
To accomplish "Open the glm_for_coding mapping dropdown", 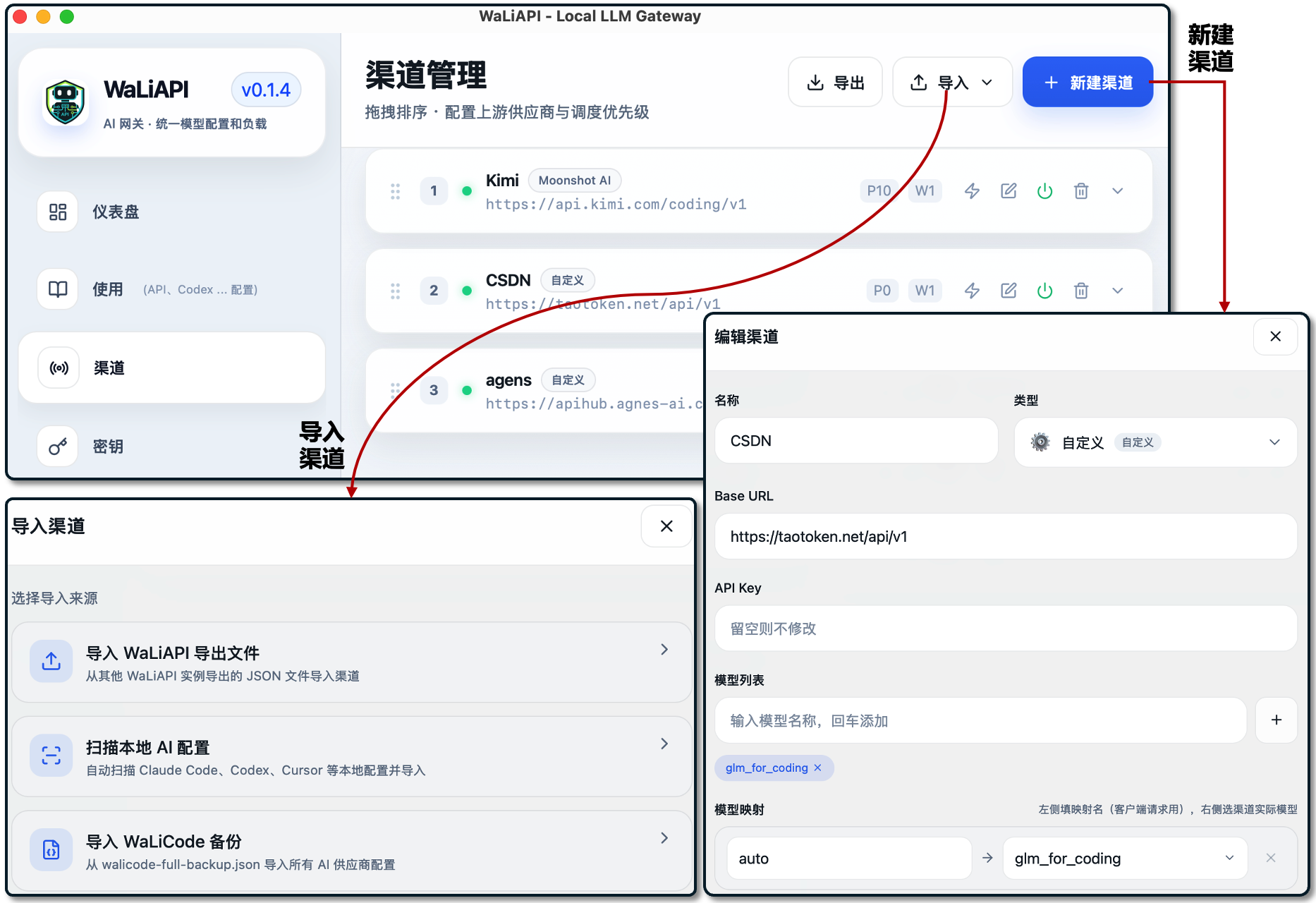I will 1125,859.
